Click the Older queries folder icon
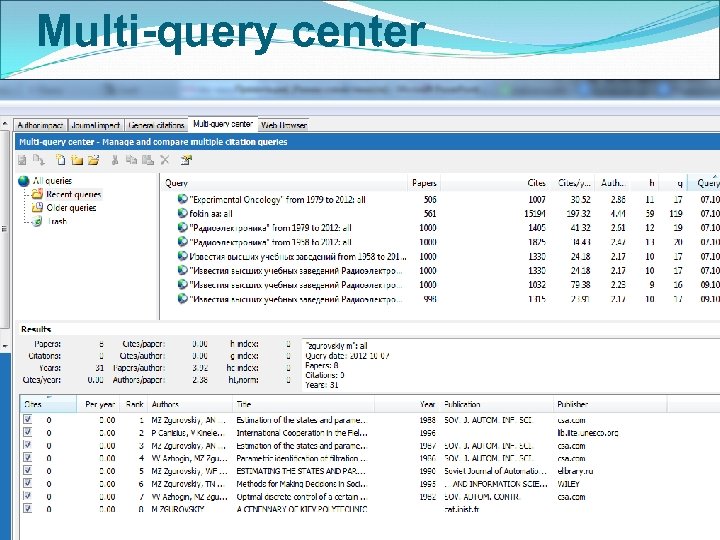This screenshot has height=540, width=720. [37, 208]
